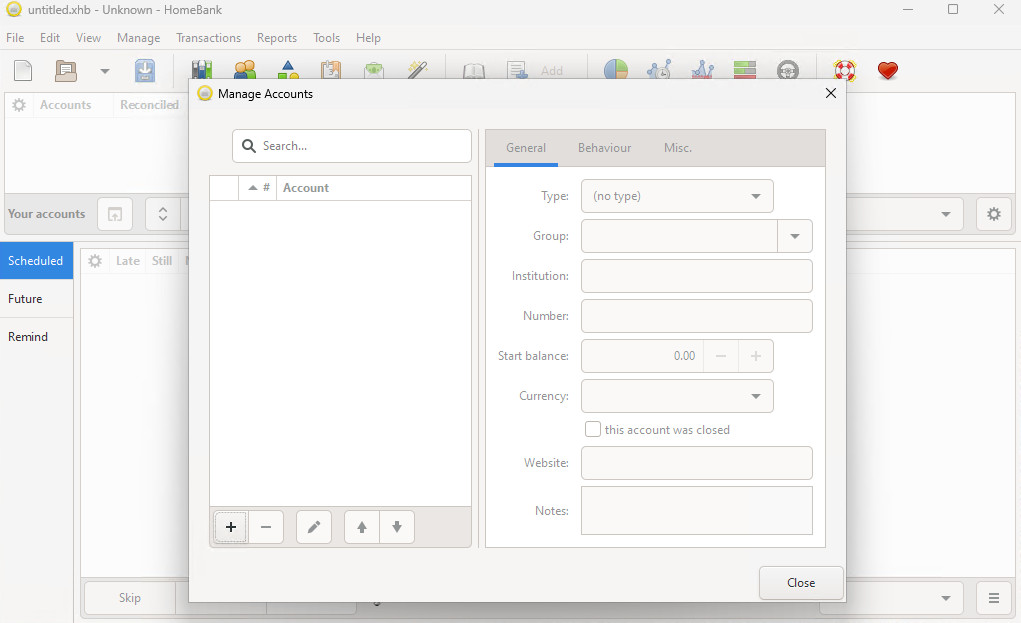Click the red heart donate icon
The height and width of the screenshot is (623, 1021).
click(x=888, y=70)
